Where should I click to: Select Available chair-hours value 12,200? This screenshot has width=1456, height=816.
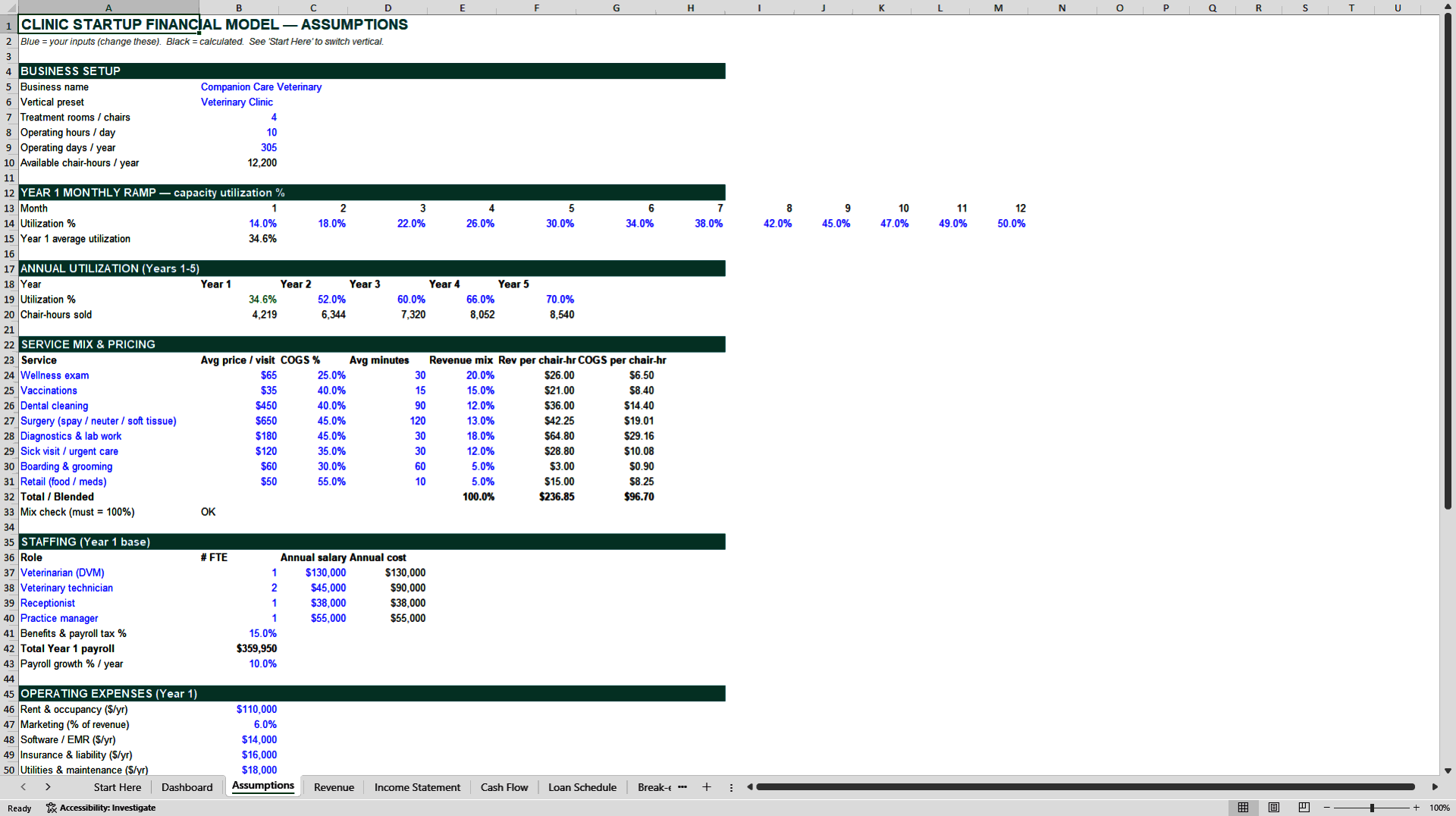tap(239, 163)
